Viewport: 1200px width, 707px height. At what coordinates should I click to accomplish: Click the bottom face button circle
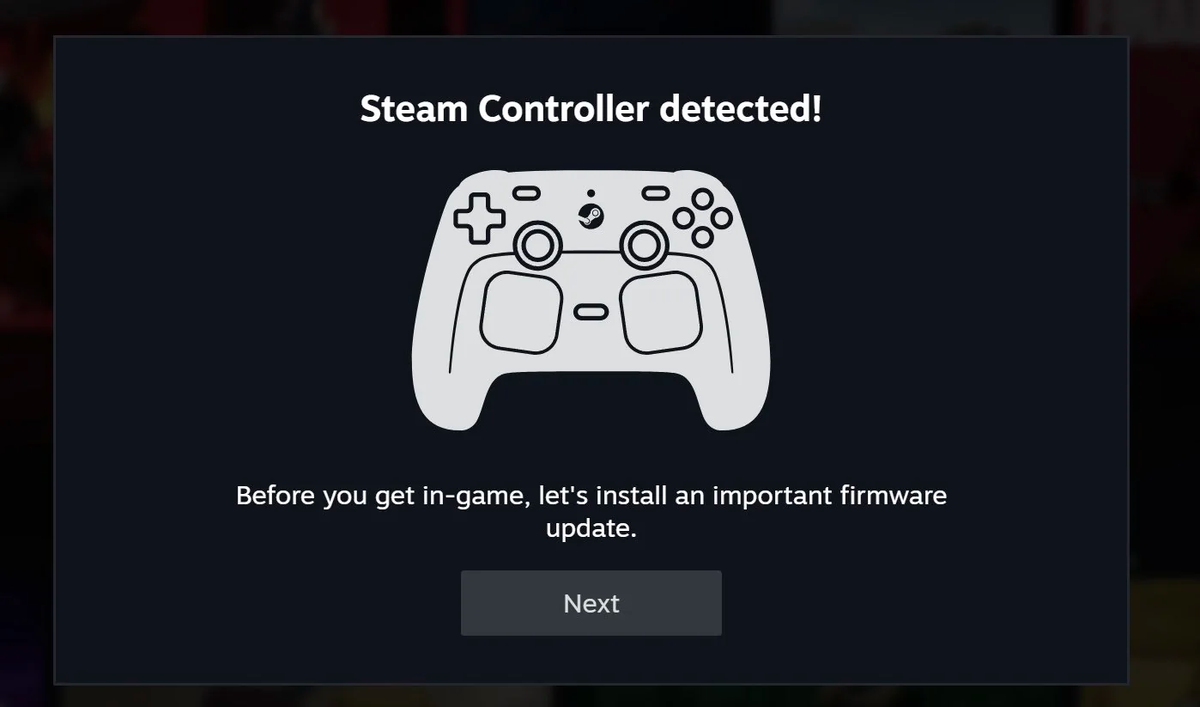click(x=703, y=237)
